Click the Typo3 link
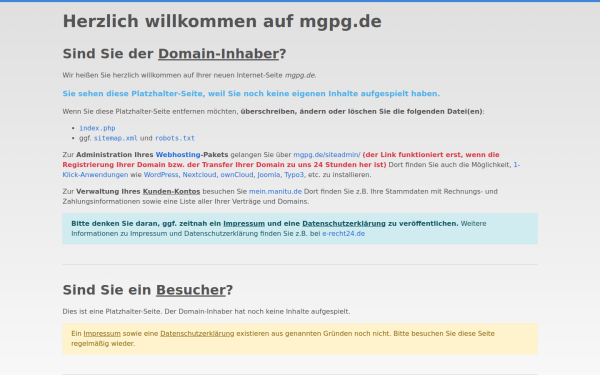This screenshot has height=375, width=600. (x=294, y=174)
